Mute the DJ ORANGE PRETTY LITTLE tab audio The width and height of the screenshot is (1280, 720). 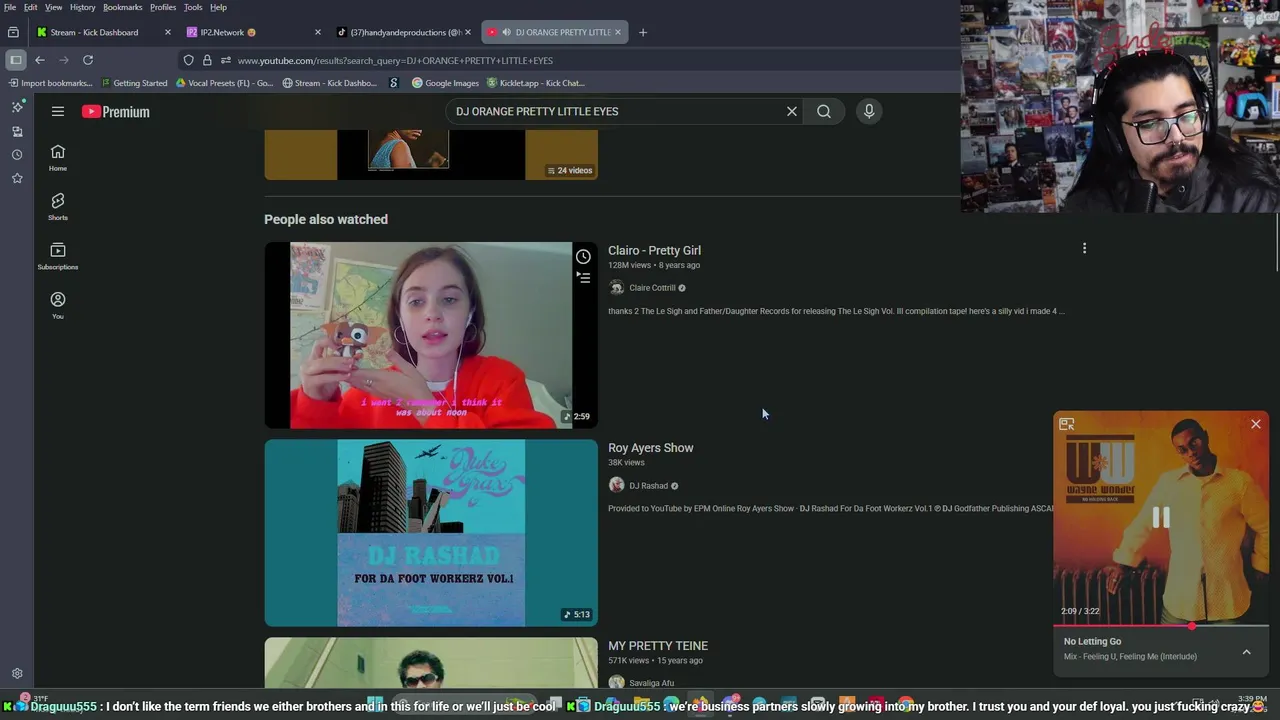[x=506, y=32]
